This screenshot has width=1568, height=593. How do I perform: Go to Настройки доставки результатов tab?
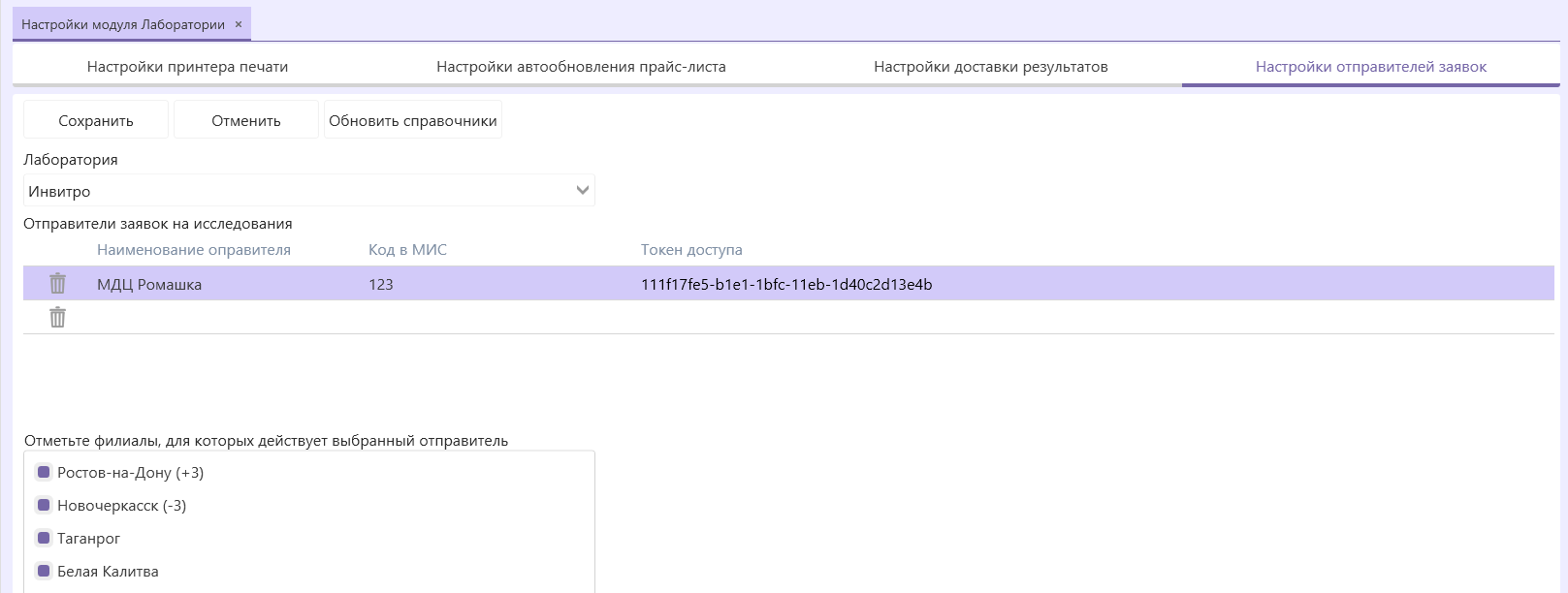coord(990,67)
